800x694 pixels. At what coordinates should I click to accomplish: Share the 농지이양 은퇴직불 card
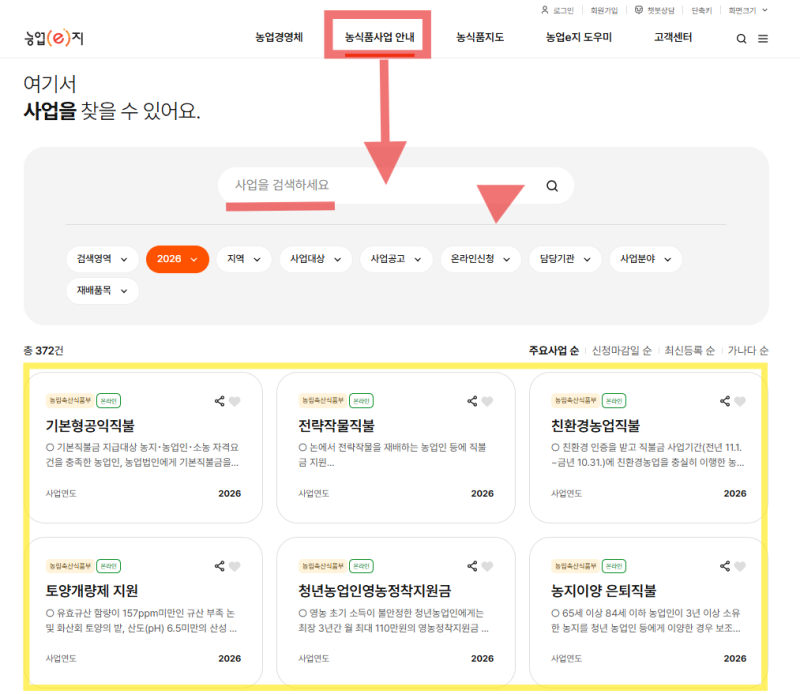click(724, 566)
